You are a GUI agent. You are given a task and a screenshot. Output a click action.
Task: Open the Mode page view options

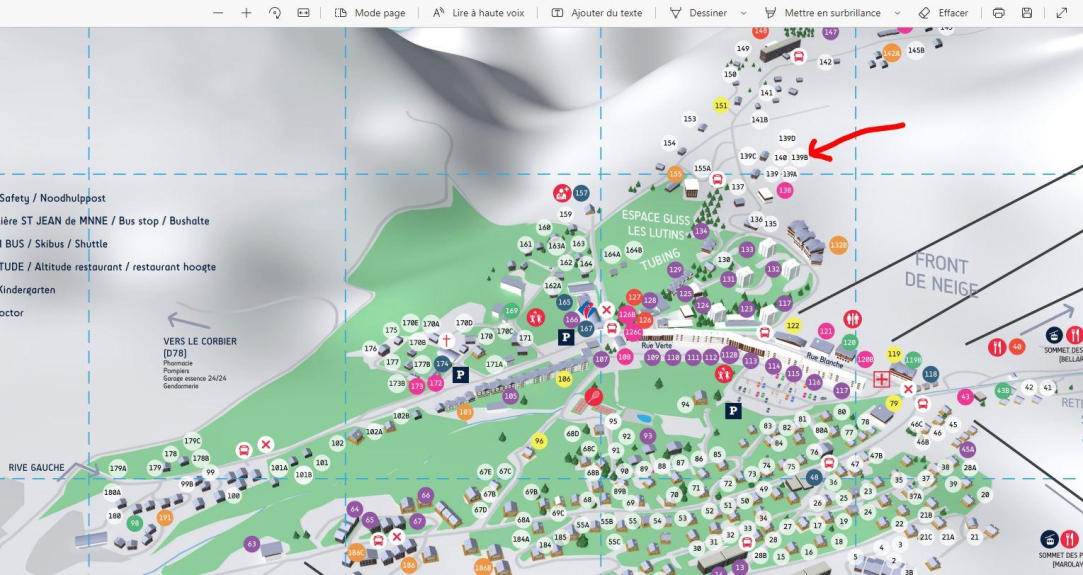pyautogui.click(x=370, y=13)
